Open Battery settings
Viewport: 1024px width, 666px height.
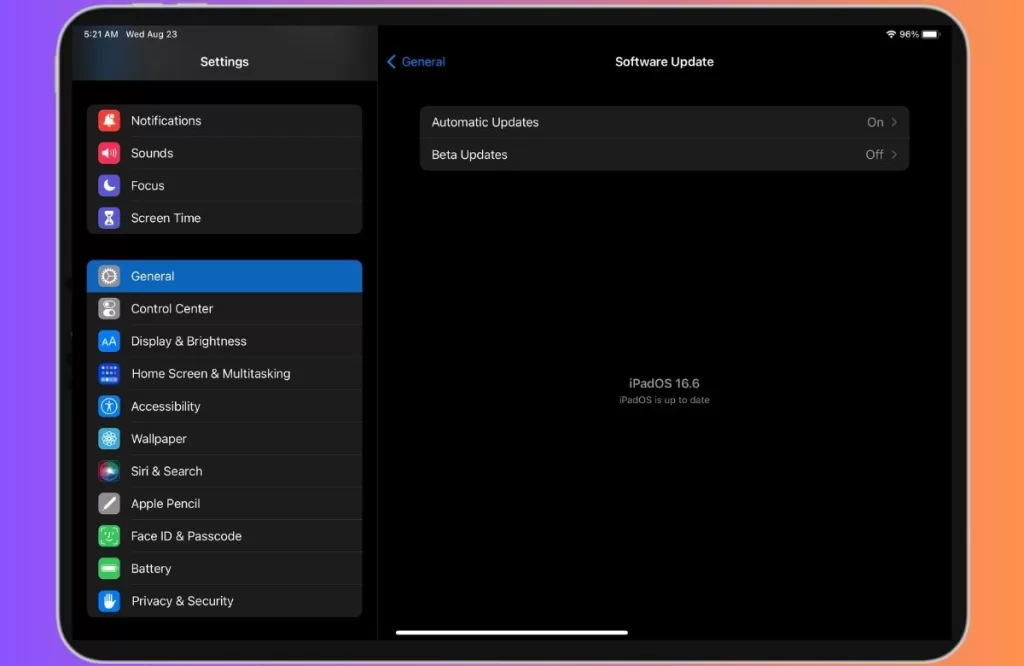pyautogui.click(x=225, y=569)
